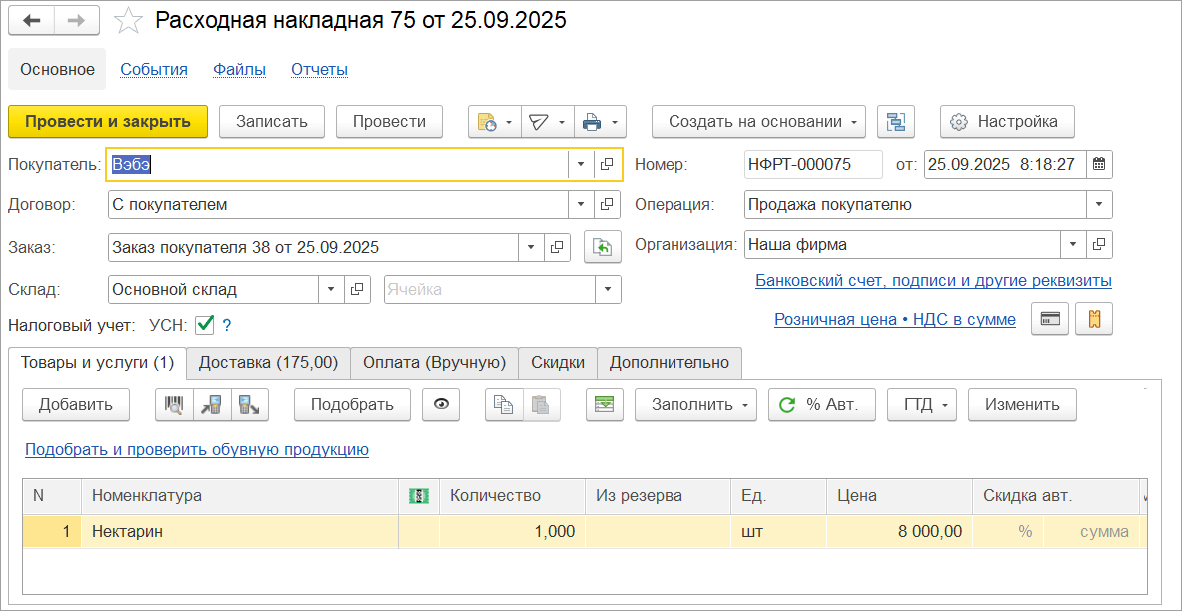This screenshot has width=1182, height=611.
Task: Click the printer icon in the top toolbar
Action: coord(592,121)
